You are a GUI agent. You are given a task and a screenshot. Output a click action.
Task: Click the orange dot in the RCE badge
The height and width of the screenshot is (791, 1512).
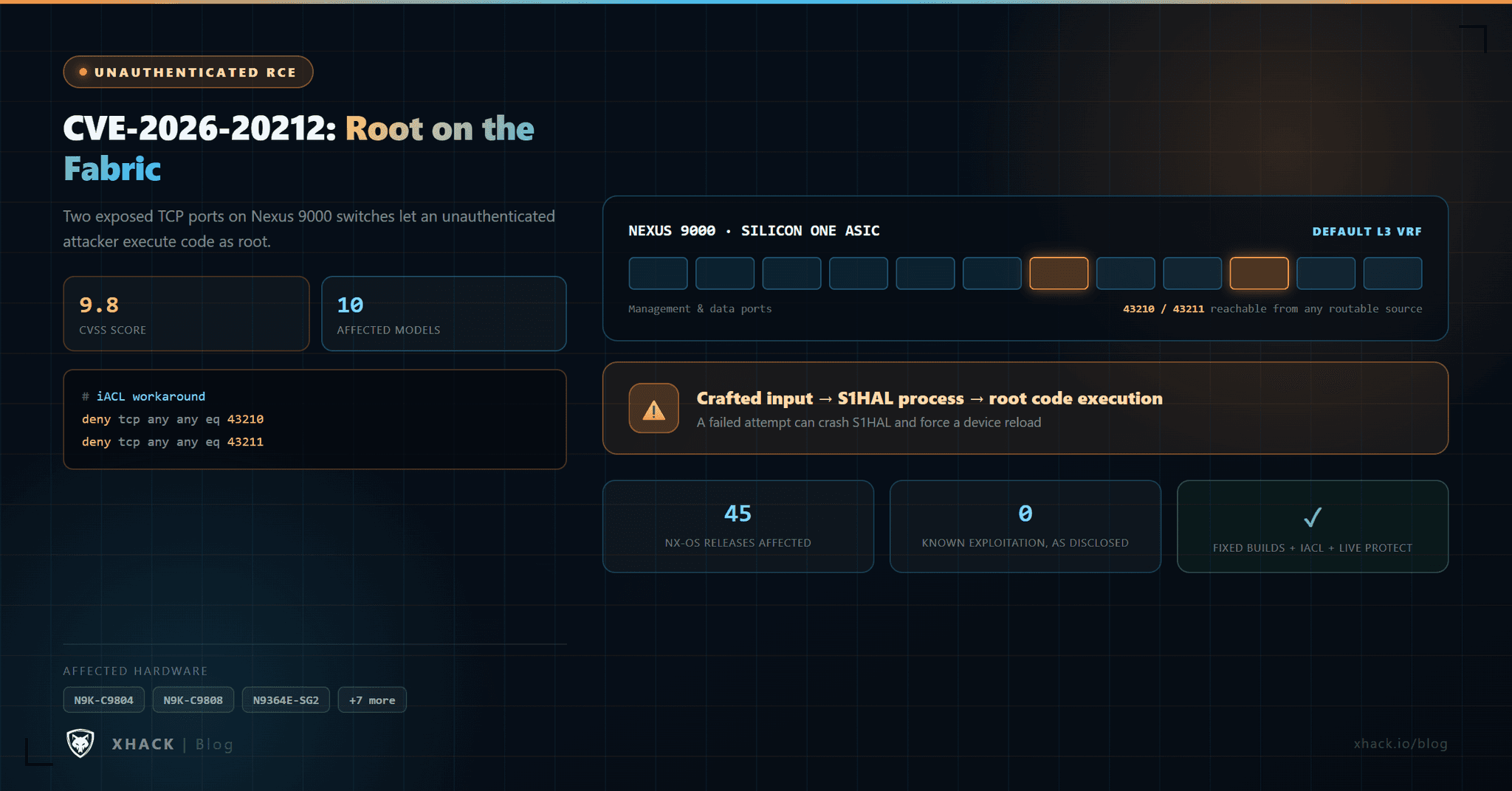pos(83,72)
